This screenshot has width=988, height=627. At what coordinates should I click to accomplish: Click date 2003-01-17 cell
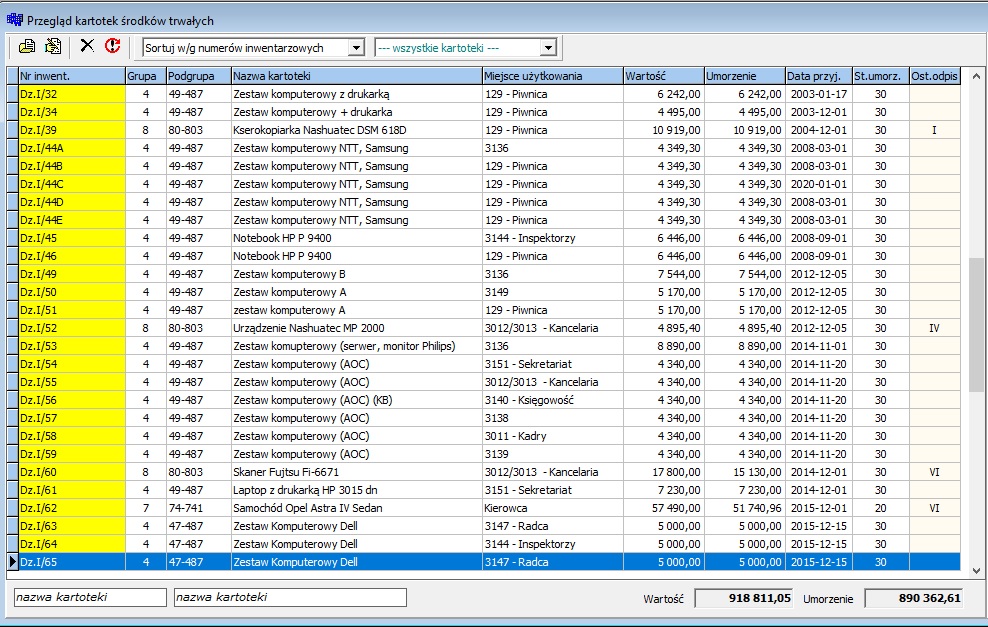819,94
